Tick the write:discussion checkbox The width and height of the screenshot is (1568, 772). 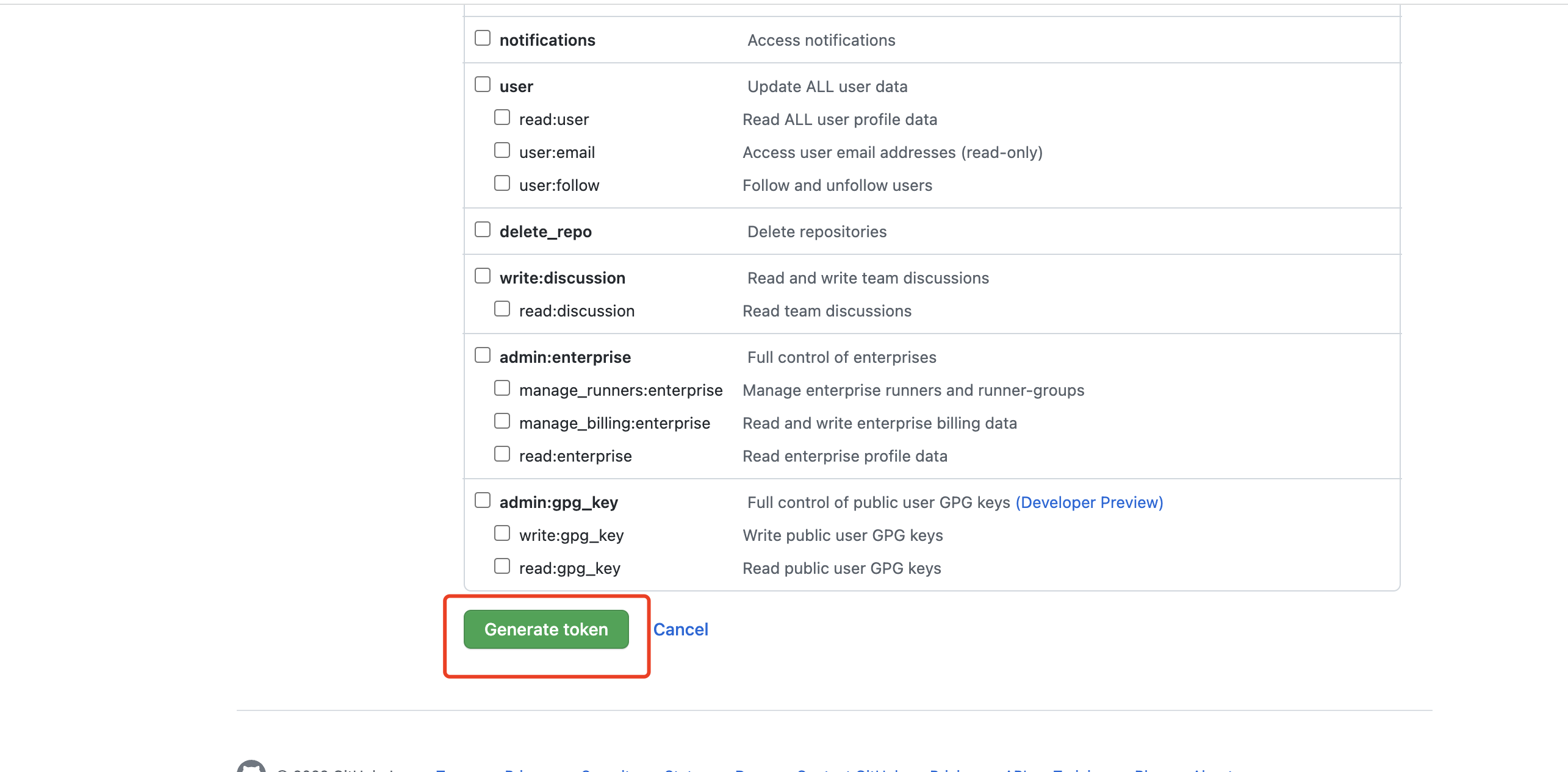pyautogui.click(x=483, y=276)
